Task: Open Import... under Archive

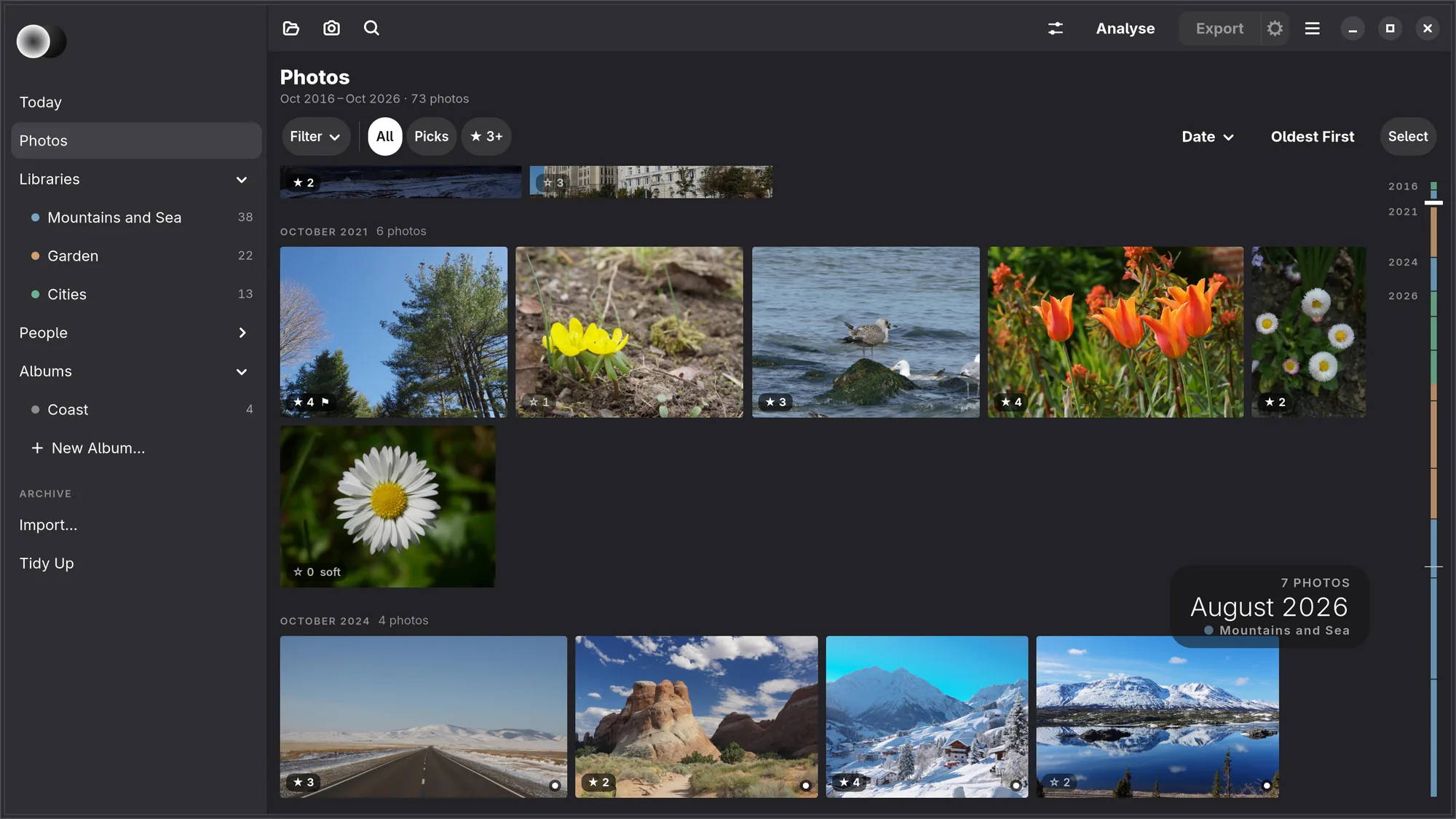Action: (136, 525)
